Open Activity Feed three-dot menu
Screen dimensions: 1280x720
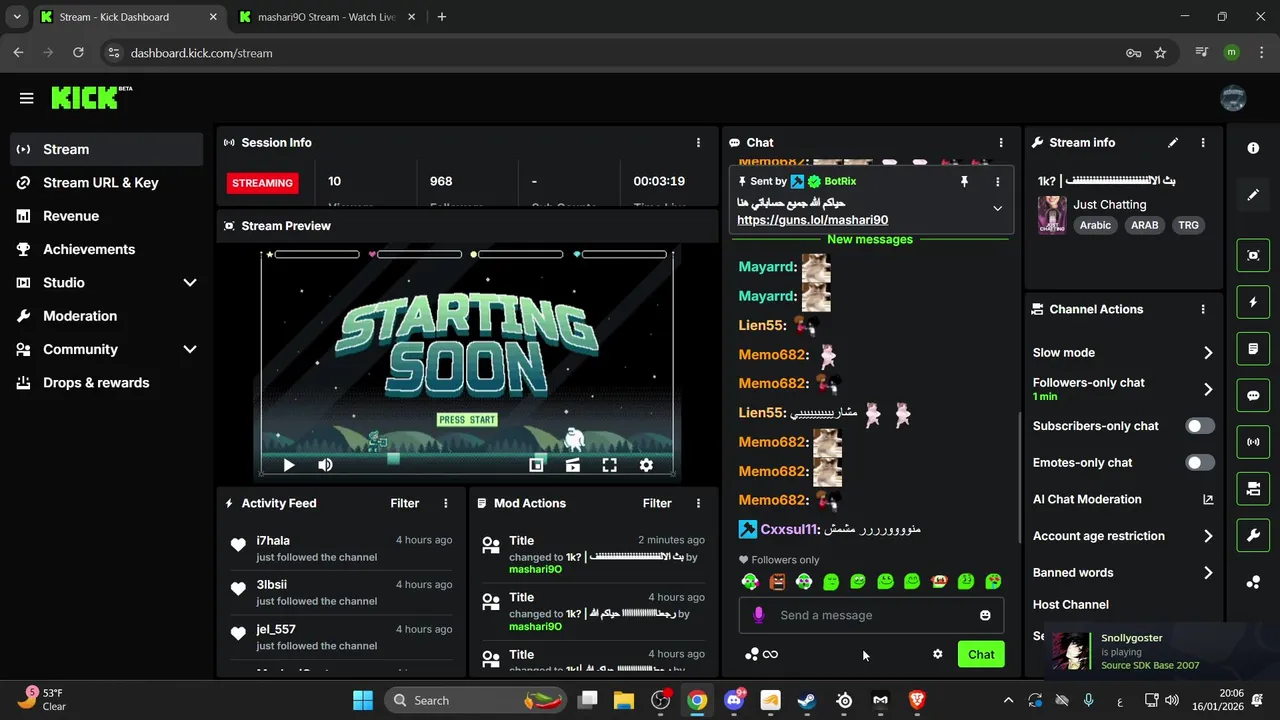pyautogui.click(x=446, y=504)
